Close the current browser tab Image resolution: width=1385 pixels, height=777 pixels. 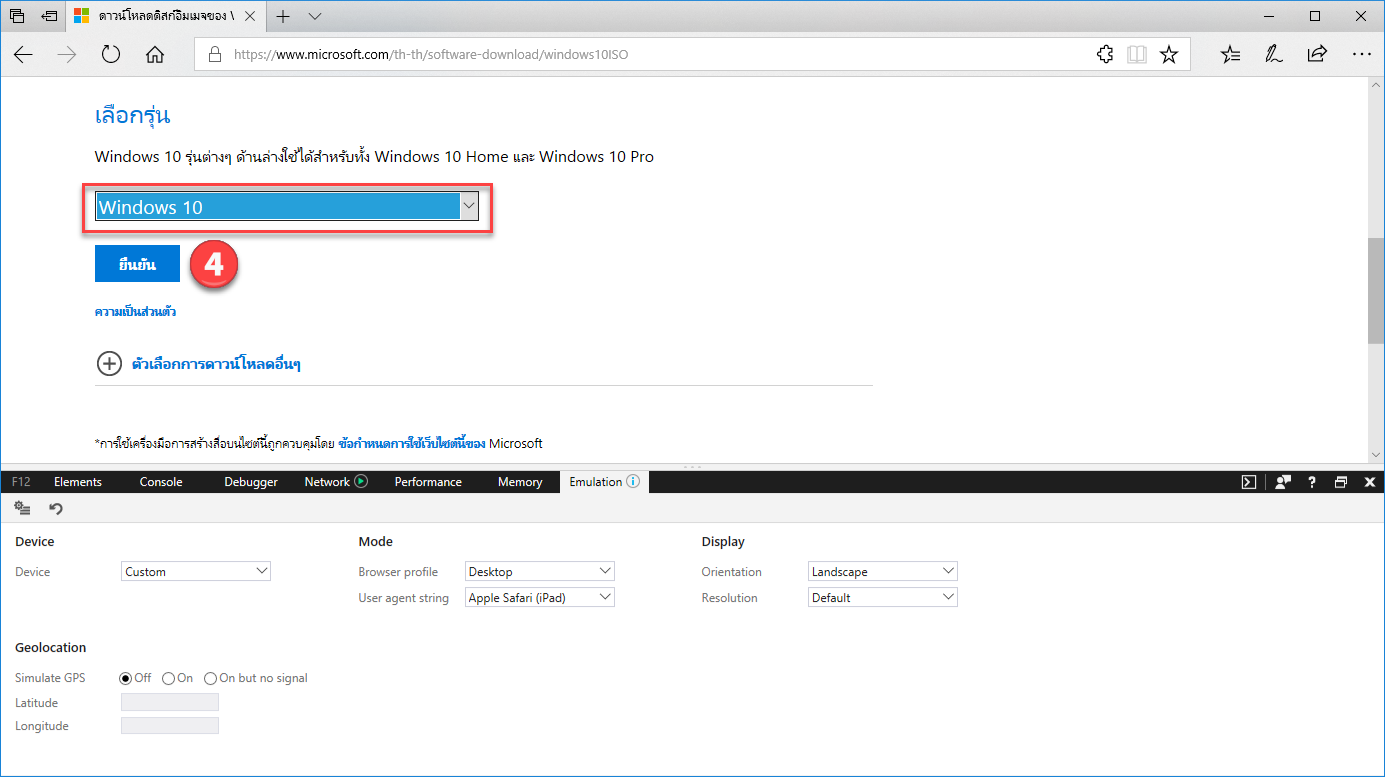click(x=248, y=16)
